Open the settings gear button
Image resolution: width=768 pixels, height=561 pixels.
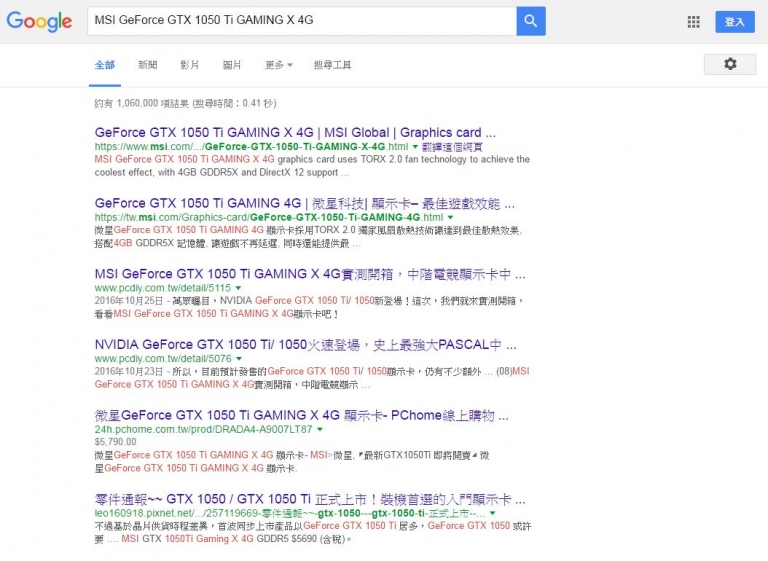pos(730,64)
